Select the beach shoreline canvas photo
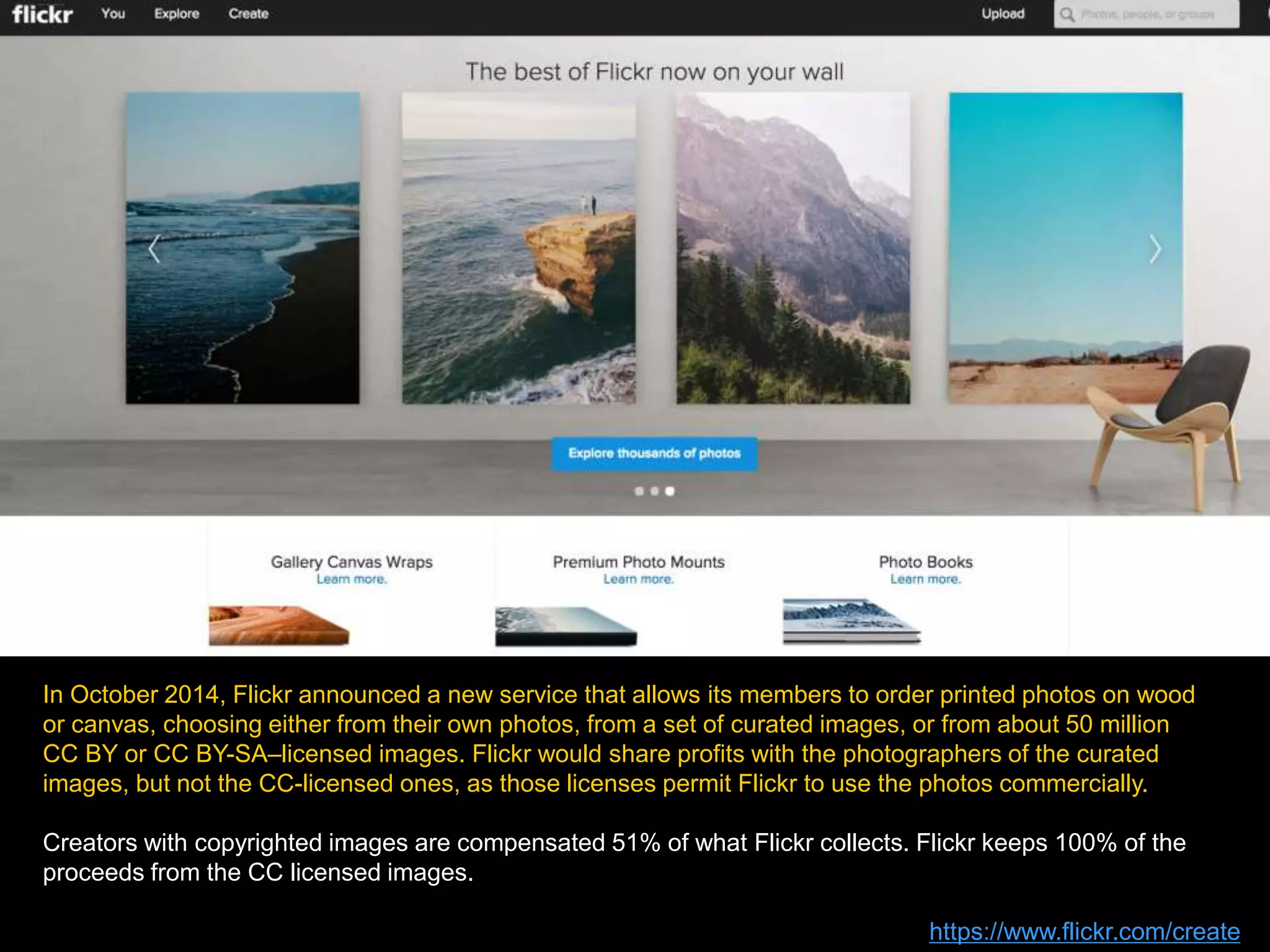This screenshot has height=952, width=1270. coord(242,248)
